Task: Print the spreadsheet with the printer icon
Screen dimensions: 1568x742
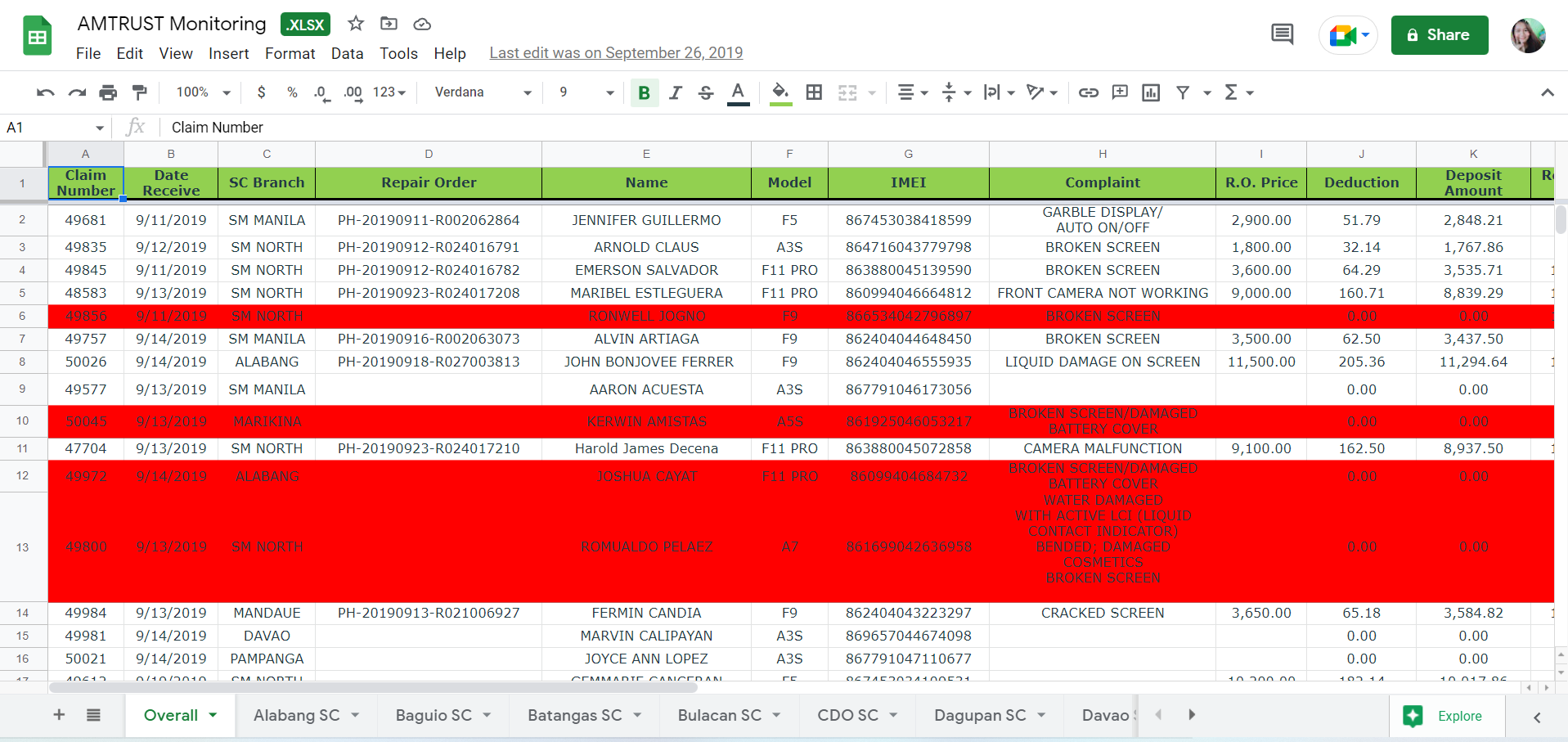Action: click(x=108, y=92)
